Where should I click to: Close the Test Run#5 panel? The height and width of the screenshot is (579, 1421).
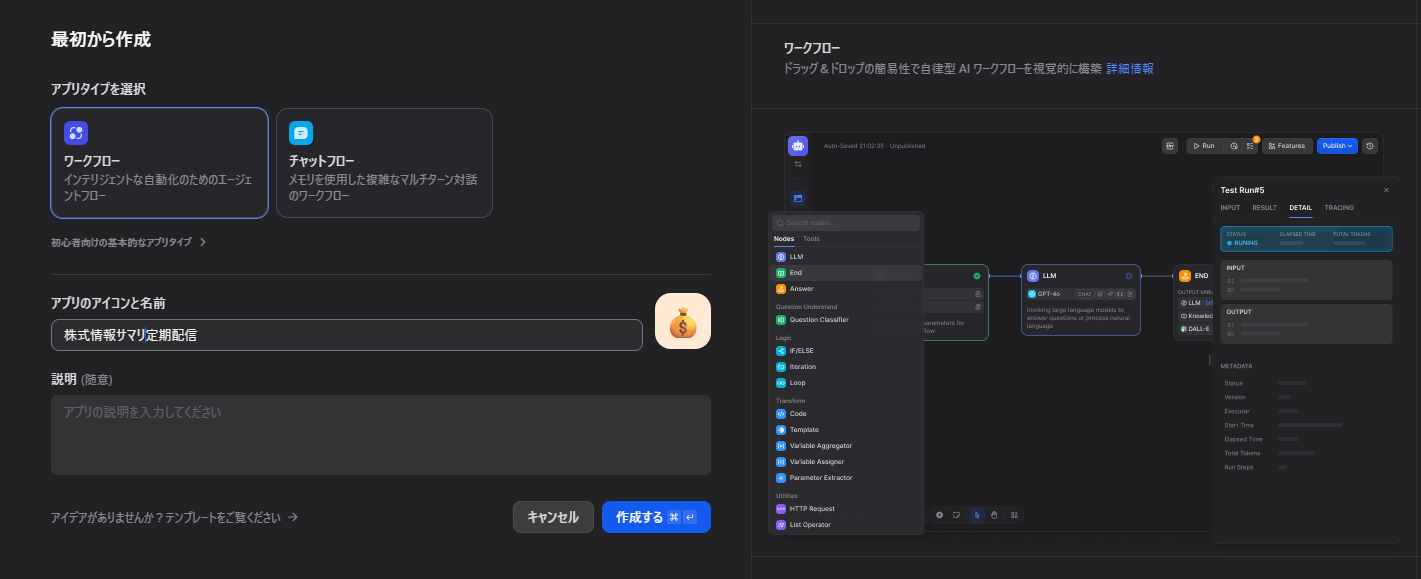[x=1386, y=190]
